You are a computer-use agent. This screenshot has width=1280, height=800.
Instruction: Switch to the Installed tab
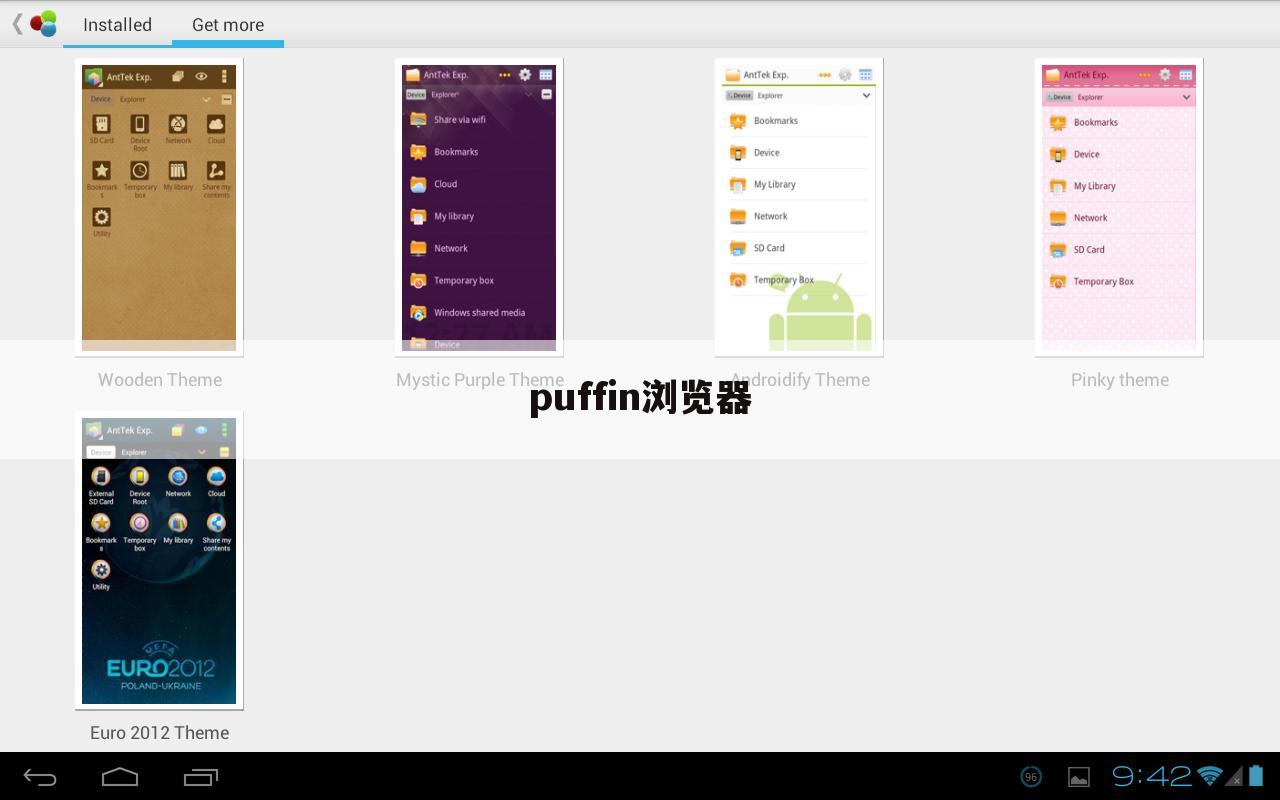[x=117, y=25]
